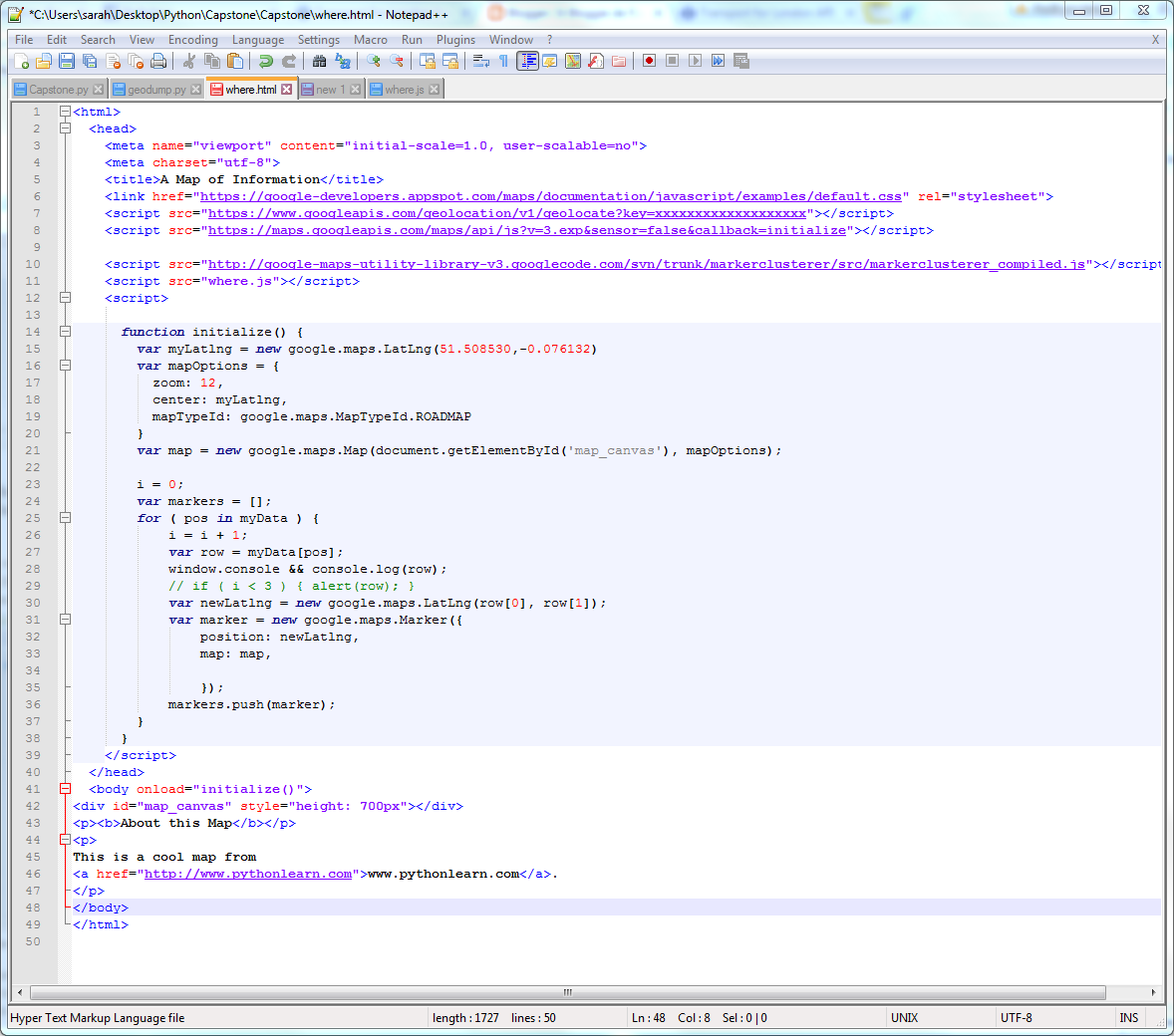Image resolution: width=1174 pixels, height=1036 pixels.
Task: Open the Settings menu
Action: coord(319,40)
